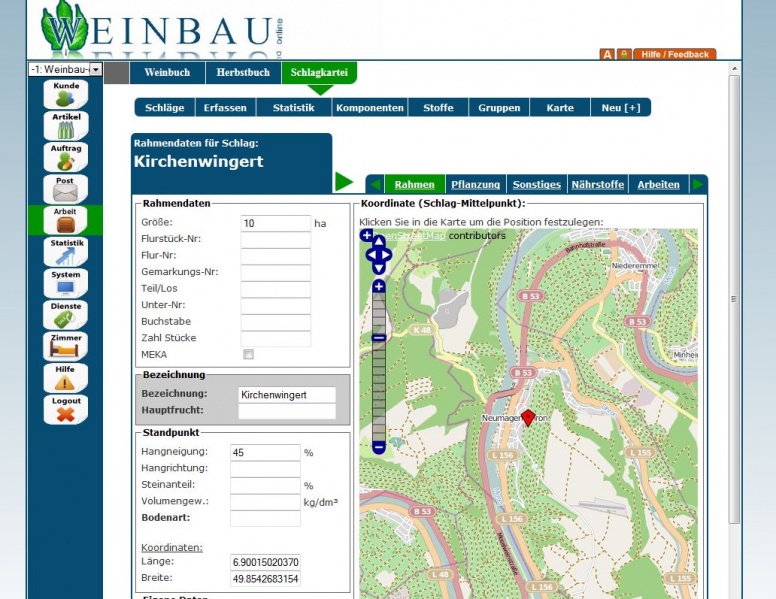Toggle the MEKA checkbox
This screenshot has height=599, width=776.
click(248, 354)
